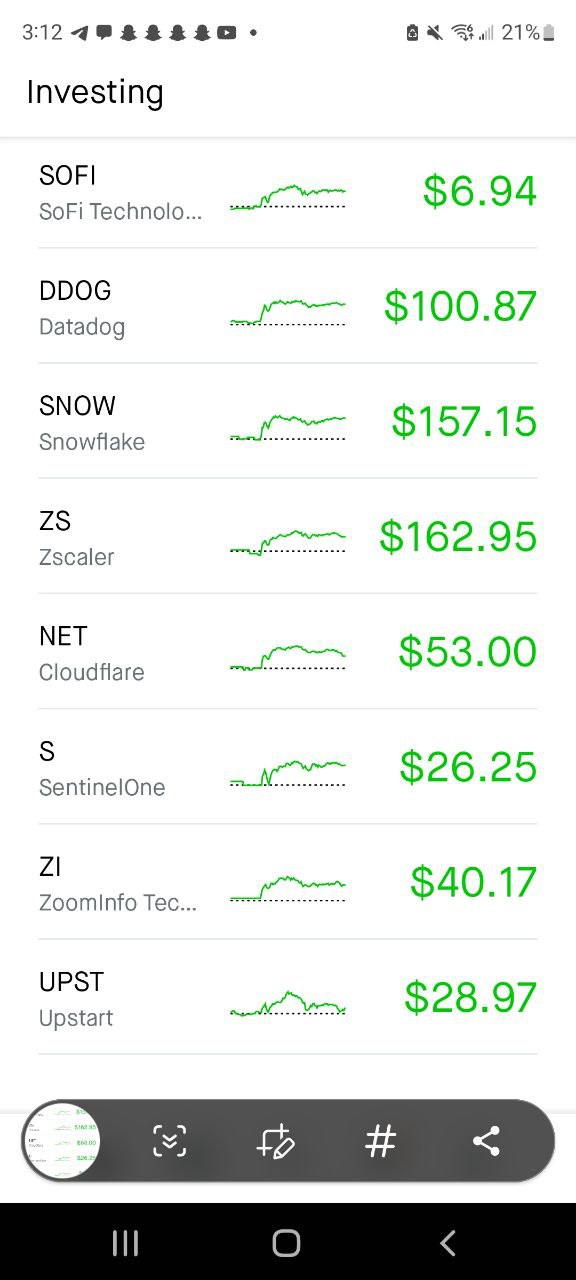Viewport: 576px width, 1280px height.
Task: Toggle the SNOW price $157.15 display
Action: click(464, 421)
